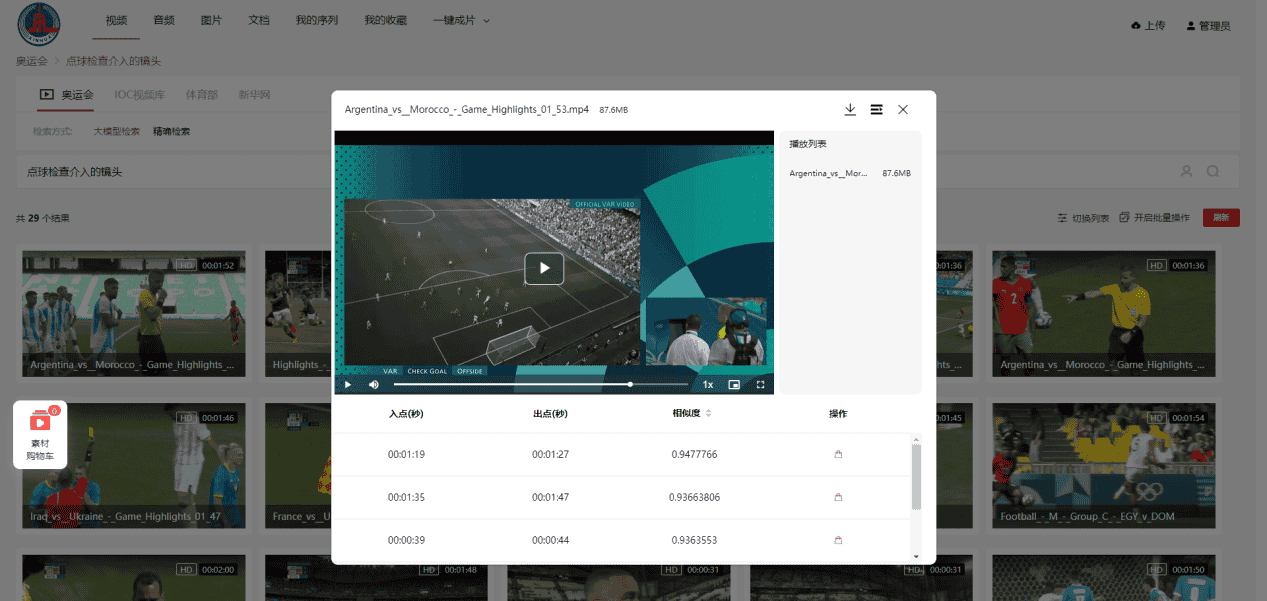The width and height of the screenshot is (1267, 601).
Task: Open the 1x playback speed menu
Action: pyautogui.click(x=708, y=384)
